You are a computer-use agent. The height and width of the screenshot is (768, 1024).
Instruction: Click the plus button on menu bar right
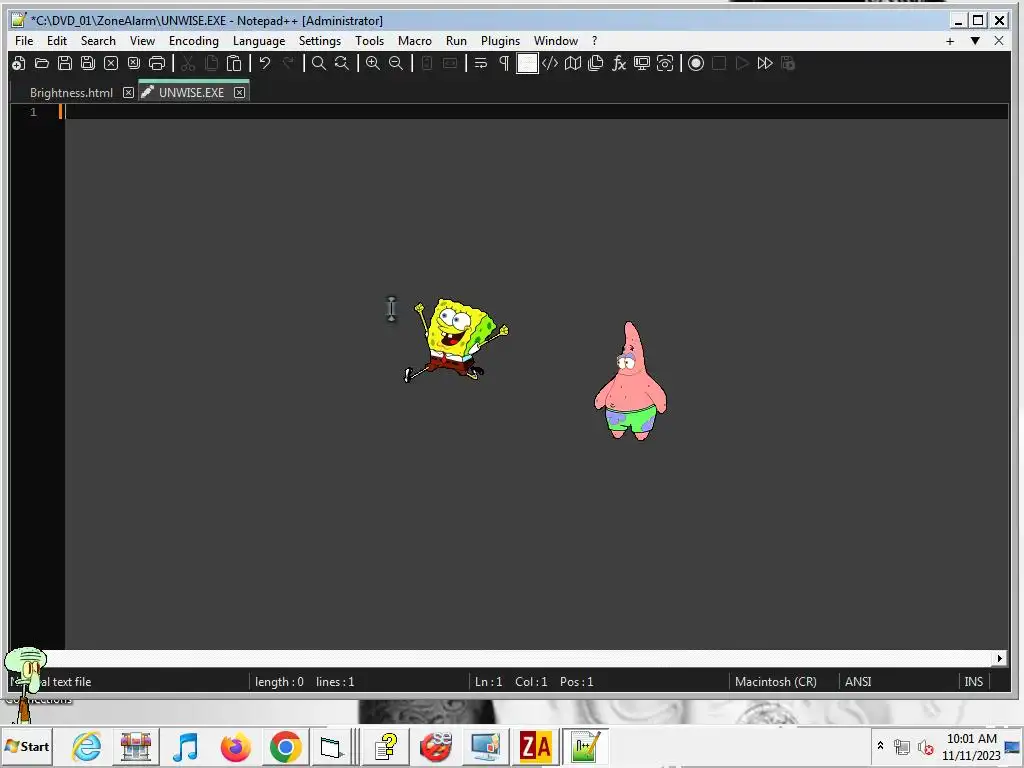(x=950, y=41)
